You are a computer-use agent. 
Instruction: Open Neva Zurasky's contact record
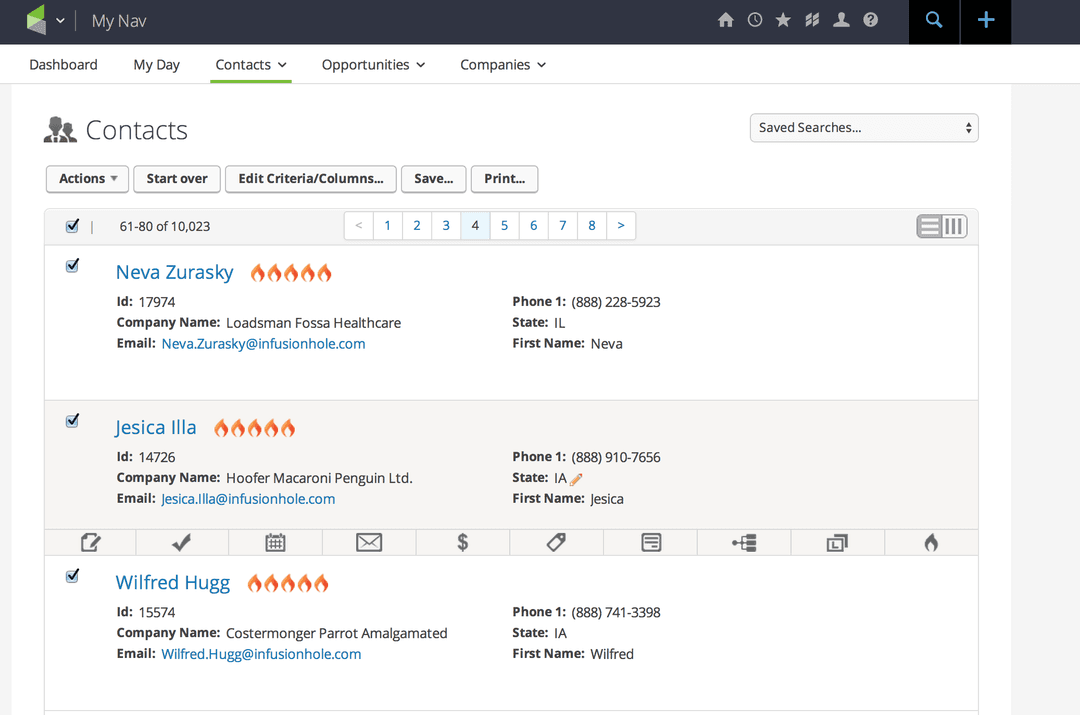pyautogui.click(x=175, y=273)
